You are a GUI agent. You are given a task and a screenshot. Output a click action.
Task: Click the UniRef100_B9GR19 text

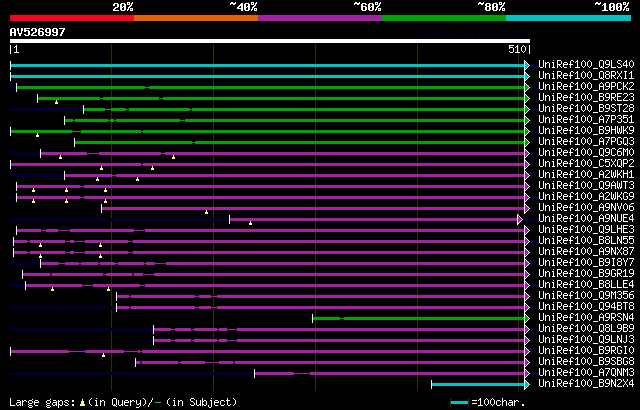(x=586, y=274)
